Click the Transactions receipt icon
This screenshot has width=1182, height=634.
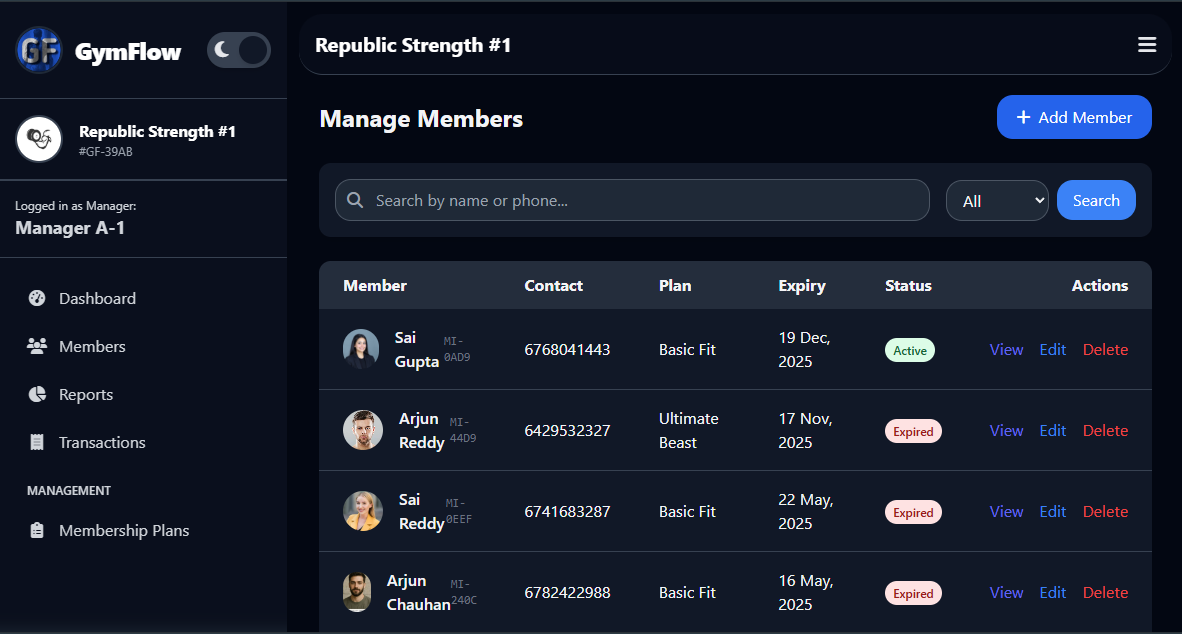click(x=36, y=442)
